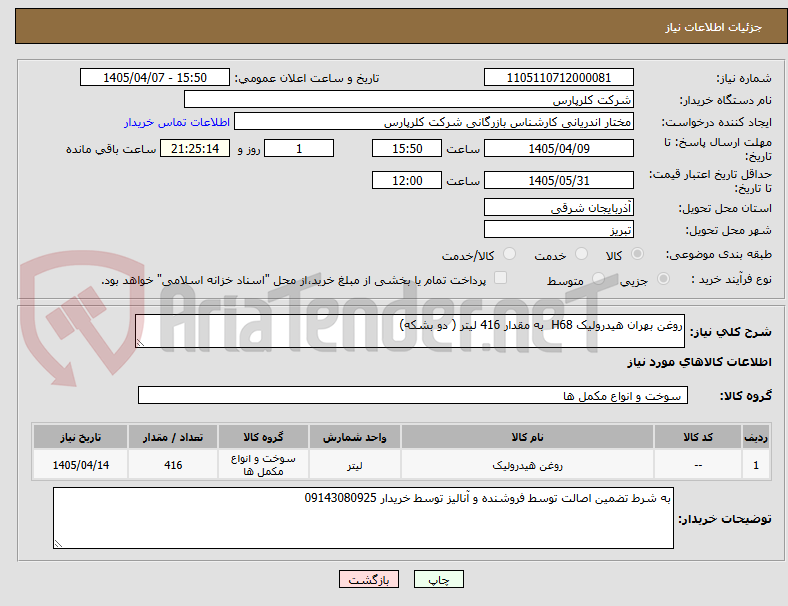Screen dimensions: 788x606
Task: Click the response deadline date 1405/04/09
Action: [x=558, y=149]
